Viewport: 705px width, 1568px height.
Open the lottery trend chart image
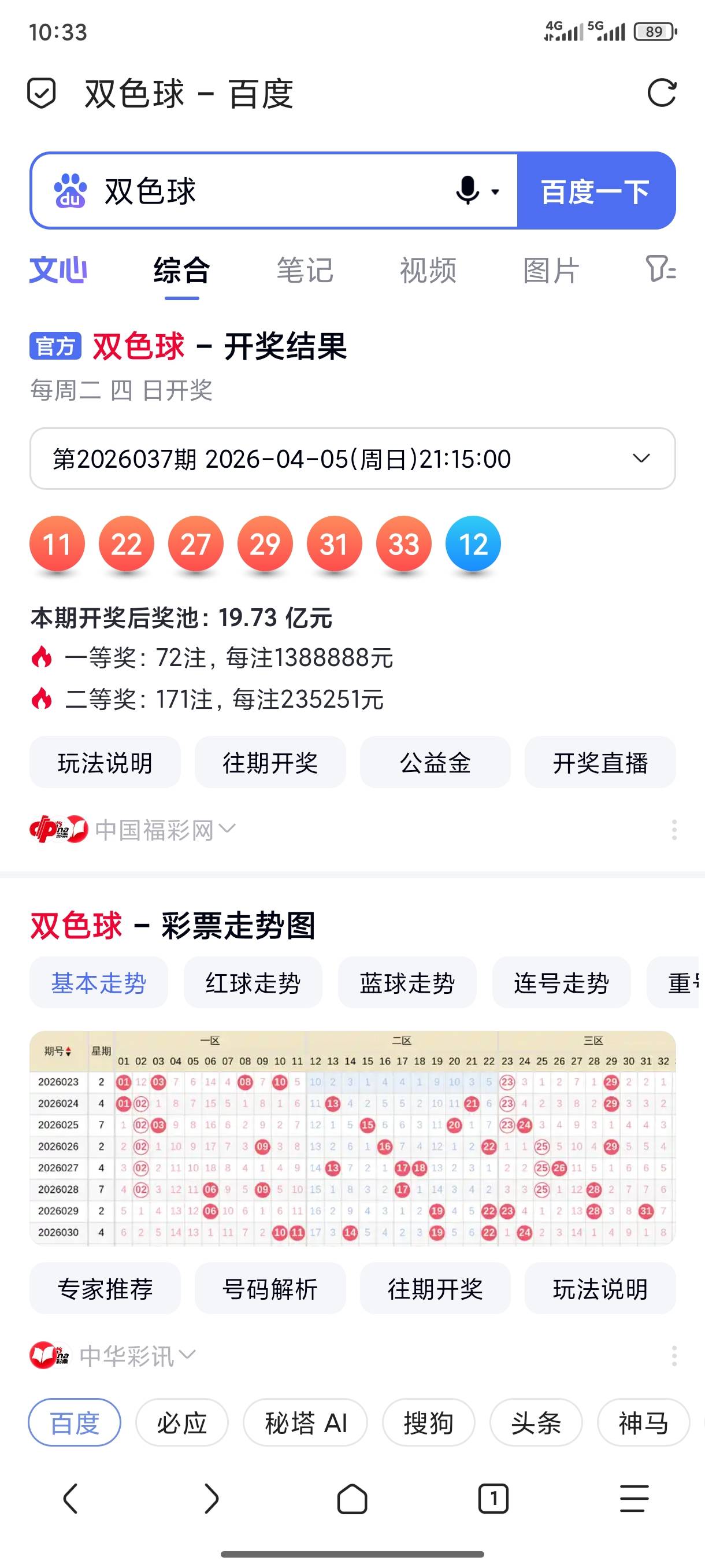(353, 1138)
